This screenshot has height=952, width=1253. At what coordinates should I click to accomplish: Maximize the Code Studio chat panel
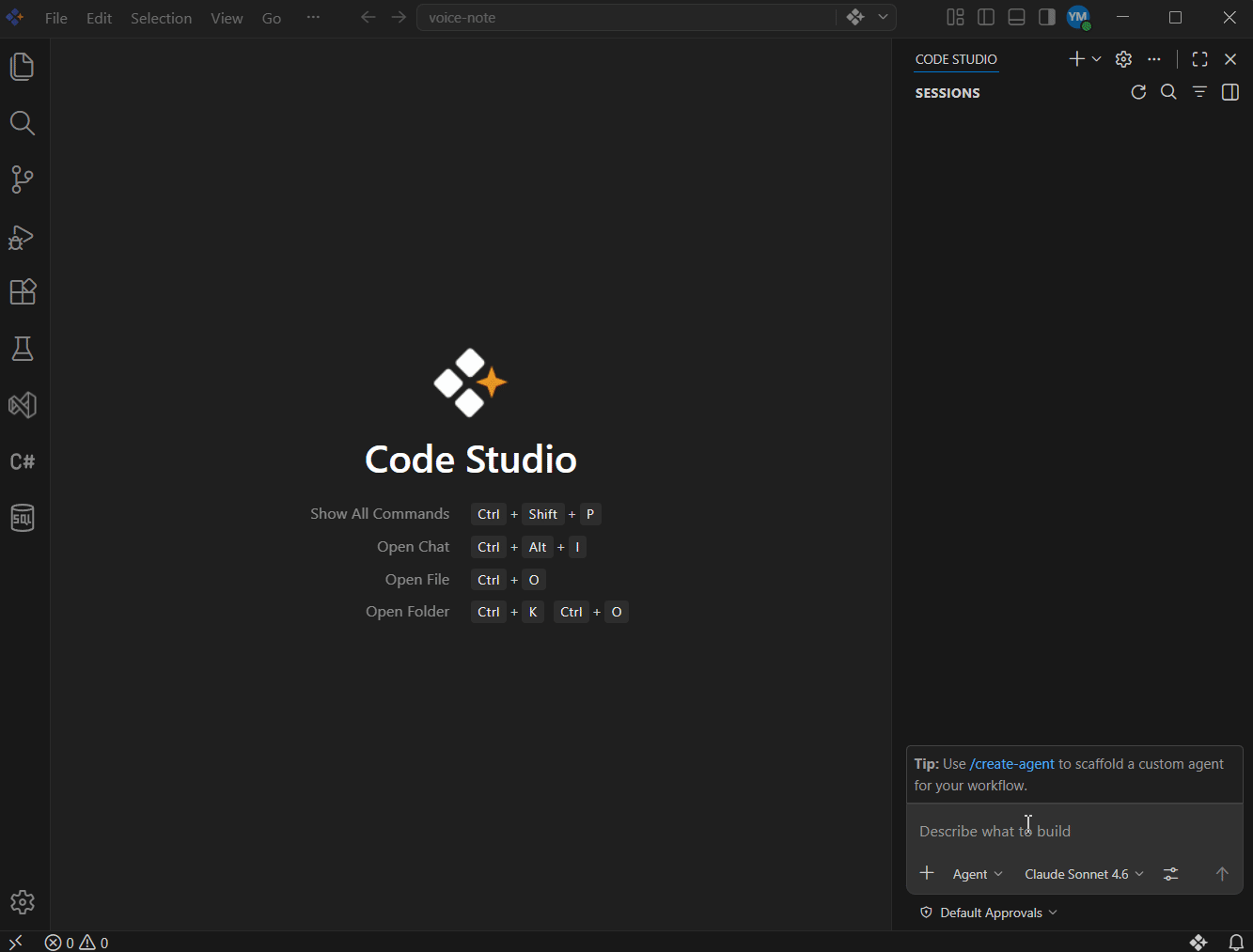pos(1199,59)
